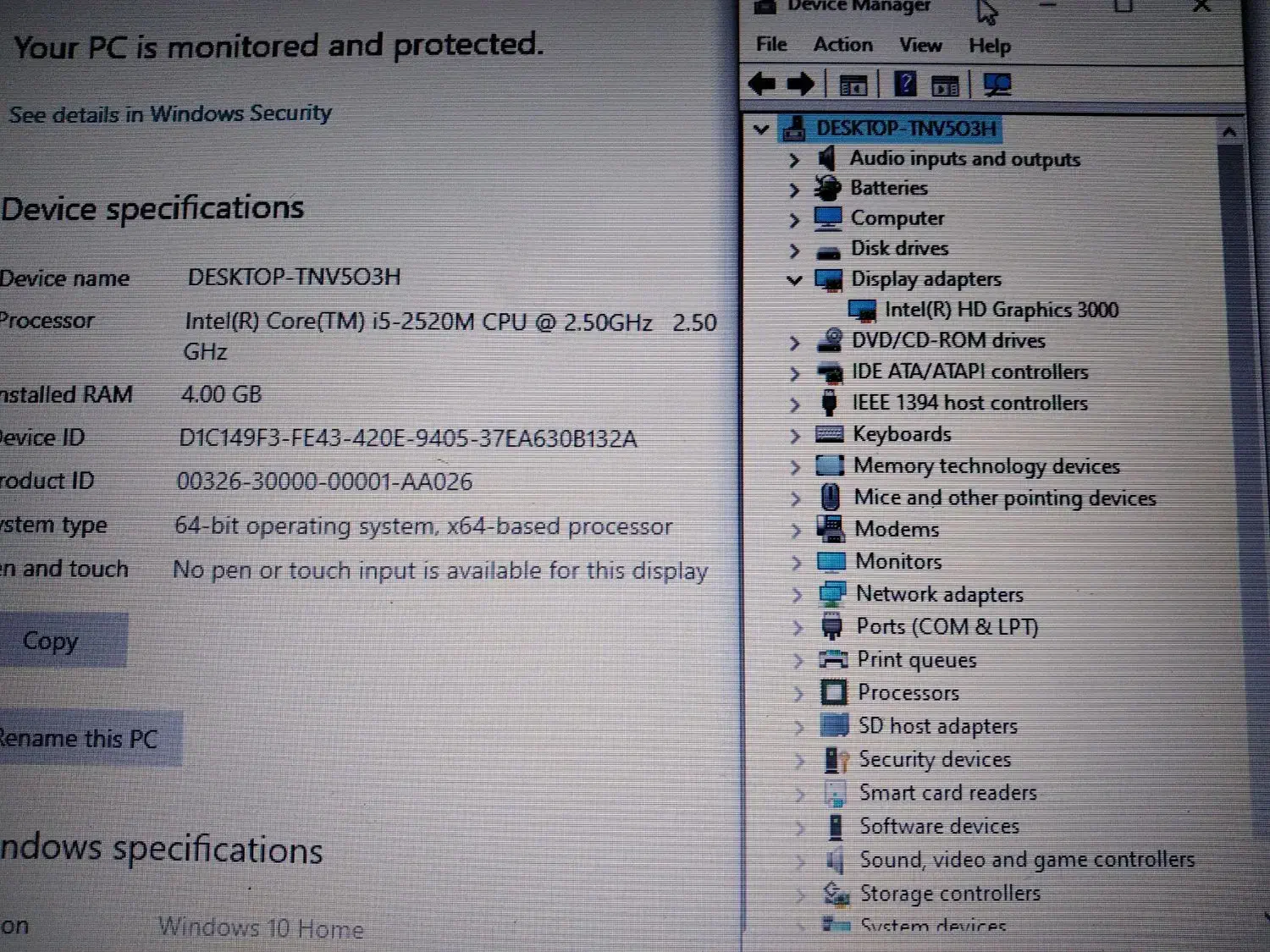
Task: Click the Show/Hide Console Tree toolbar icon
Action: 853,83
